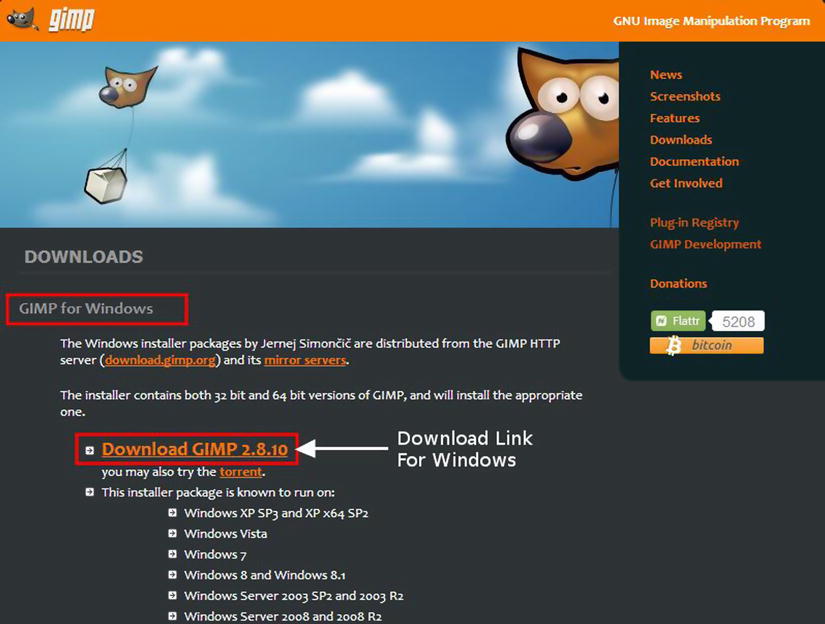Open the download.gimp.org link

[x=160, y=360]
